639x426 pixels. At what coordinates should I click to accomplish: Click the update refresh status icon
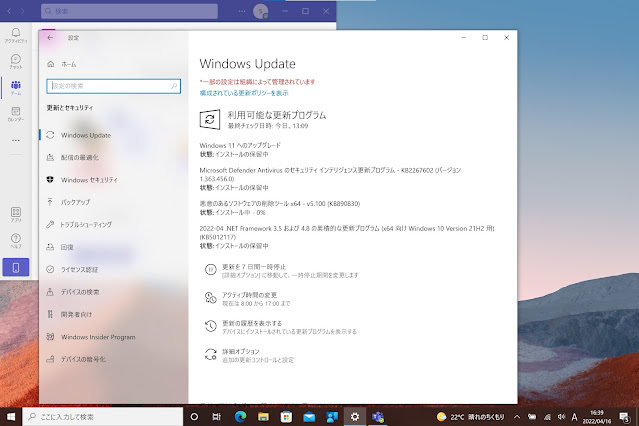pyautogui.click(x=210, y=119)
